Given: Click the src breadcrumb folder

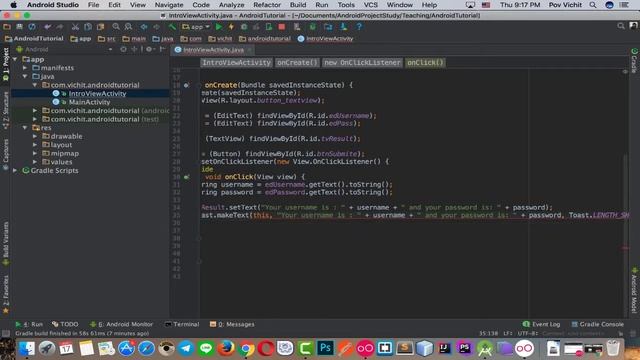Looking at the screenshot, I should [x=107, y=39].
